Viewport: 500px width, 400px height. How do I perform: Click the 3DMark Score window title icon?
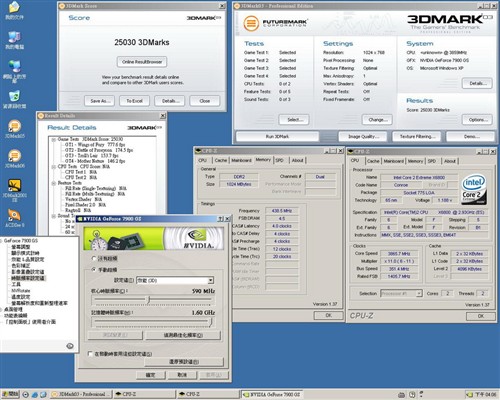[62, 6]
